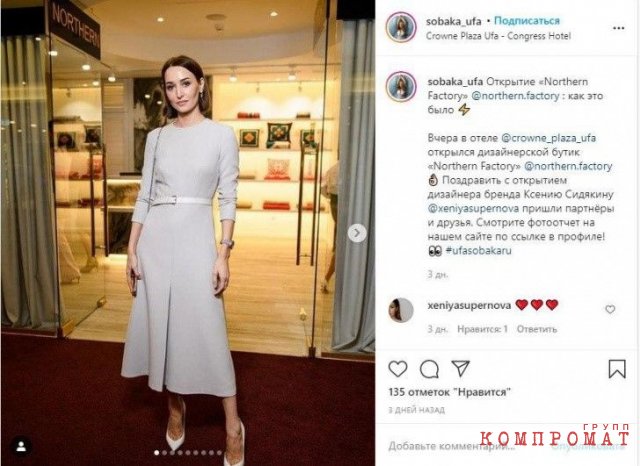Open Crowne Plaza Ufa location link
The image size is (640, 466).
[498, 36]
